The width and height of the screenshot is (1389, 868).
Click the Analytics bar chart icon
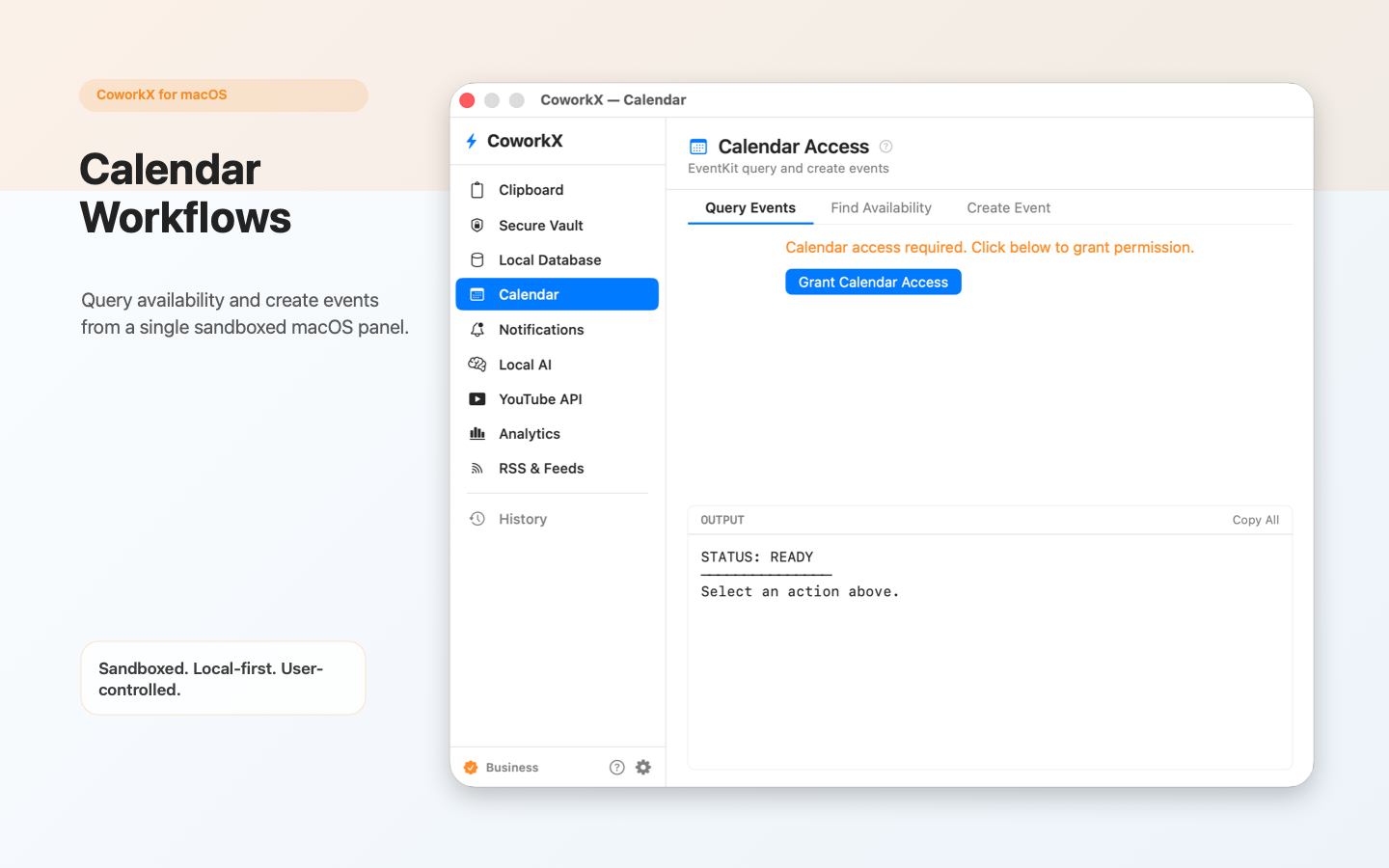tap(477, 433)
